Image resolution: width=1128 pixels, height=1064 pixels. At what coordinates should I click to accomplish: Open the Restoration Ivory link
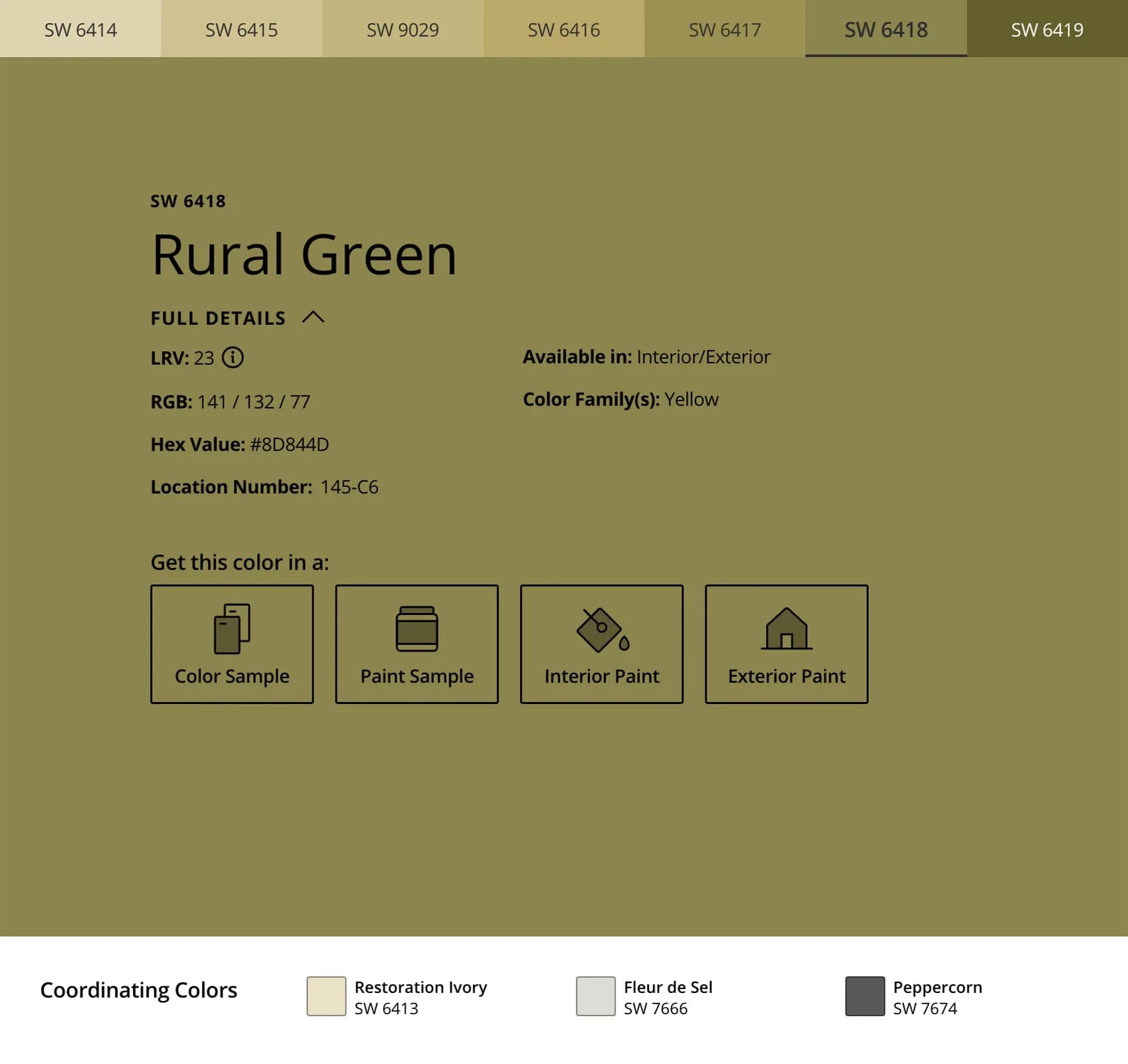[x=421, y=987]
